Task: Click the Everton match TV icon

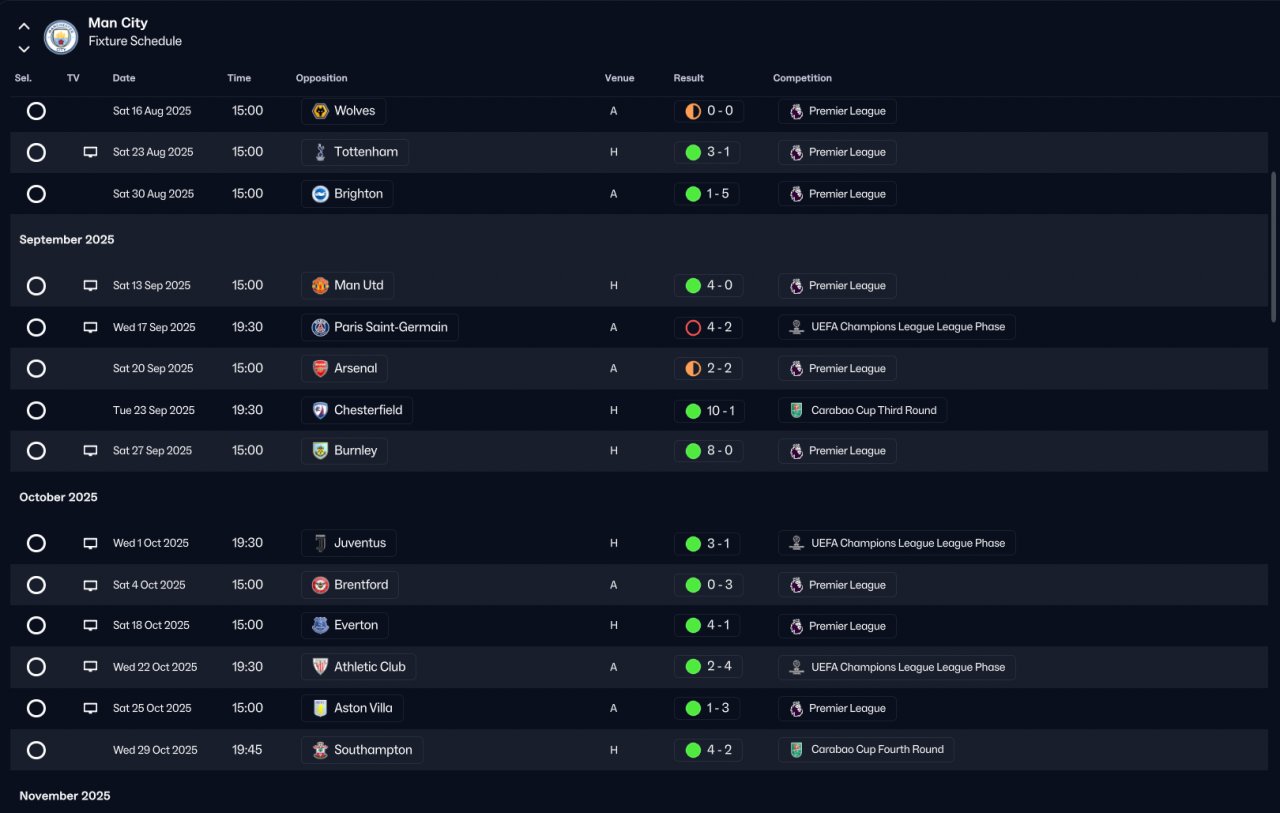Action: (x=90, y=626)
